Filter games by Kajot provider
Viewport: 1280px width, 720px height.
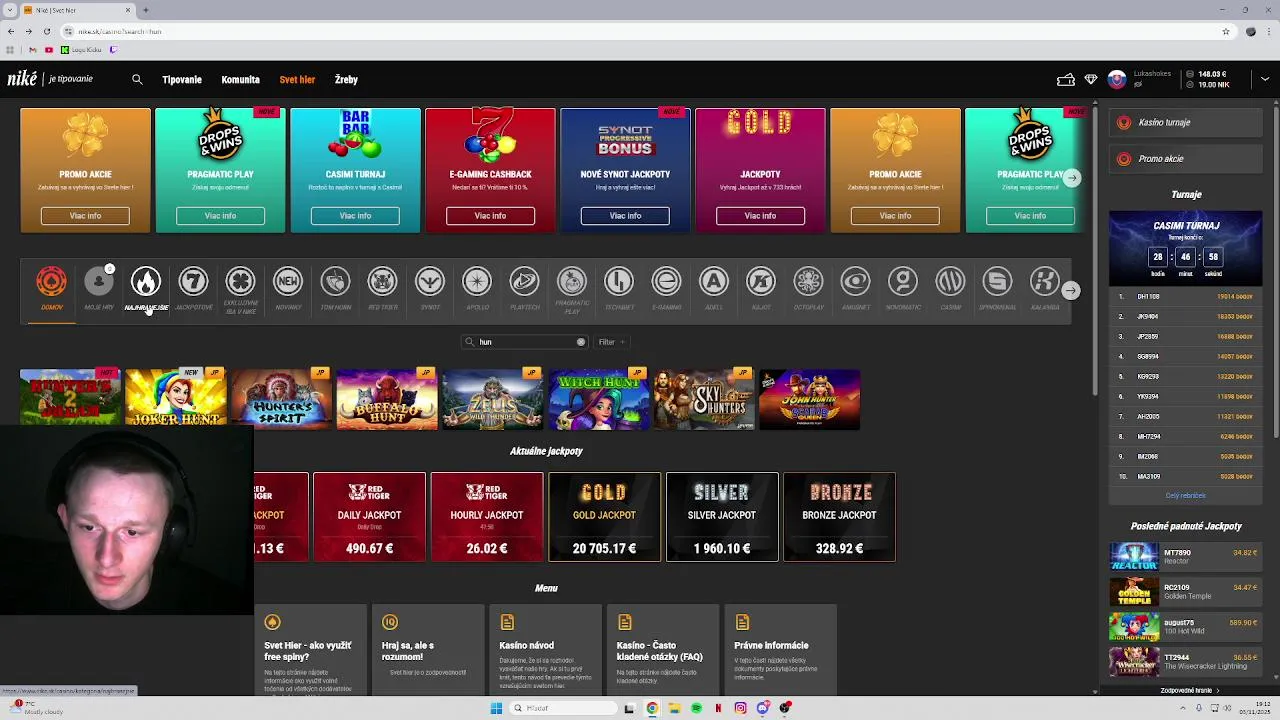[x=761, y=289]
